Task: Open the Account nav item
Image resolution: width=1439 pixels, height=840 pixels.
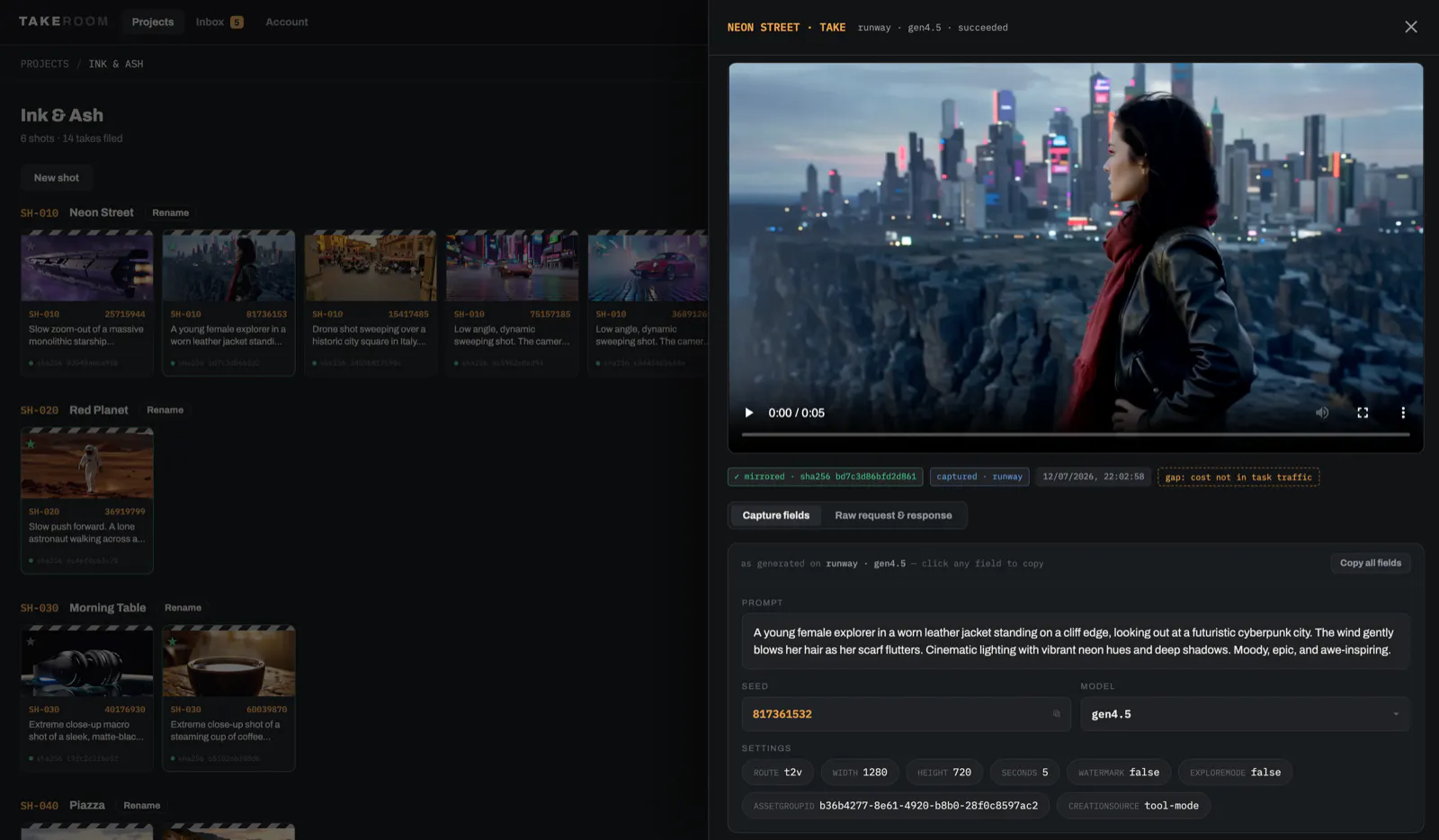Action: [x=286, y=22]
